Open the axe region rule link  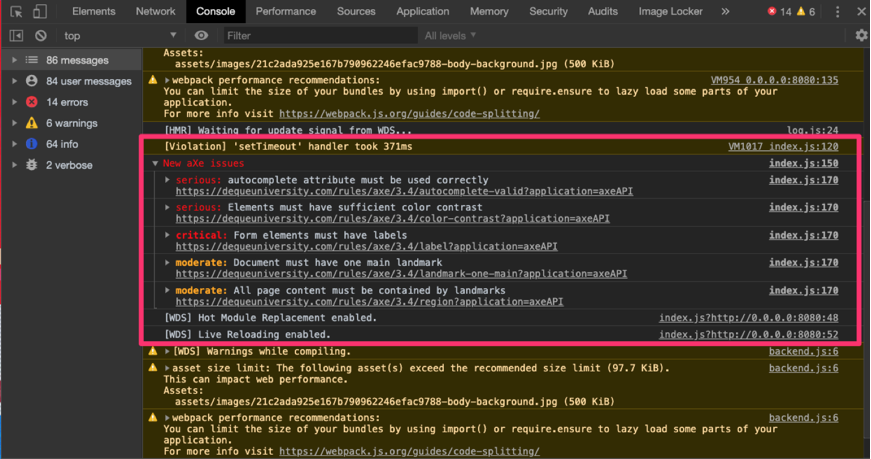tap(369, 302)
